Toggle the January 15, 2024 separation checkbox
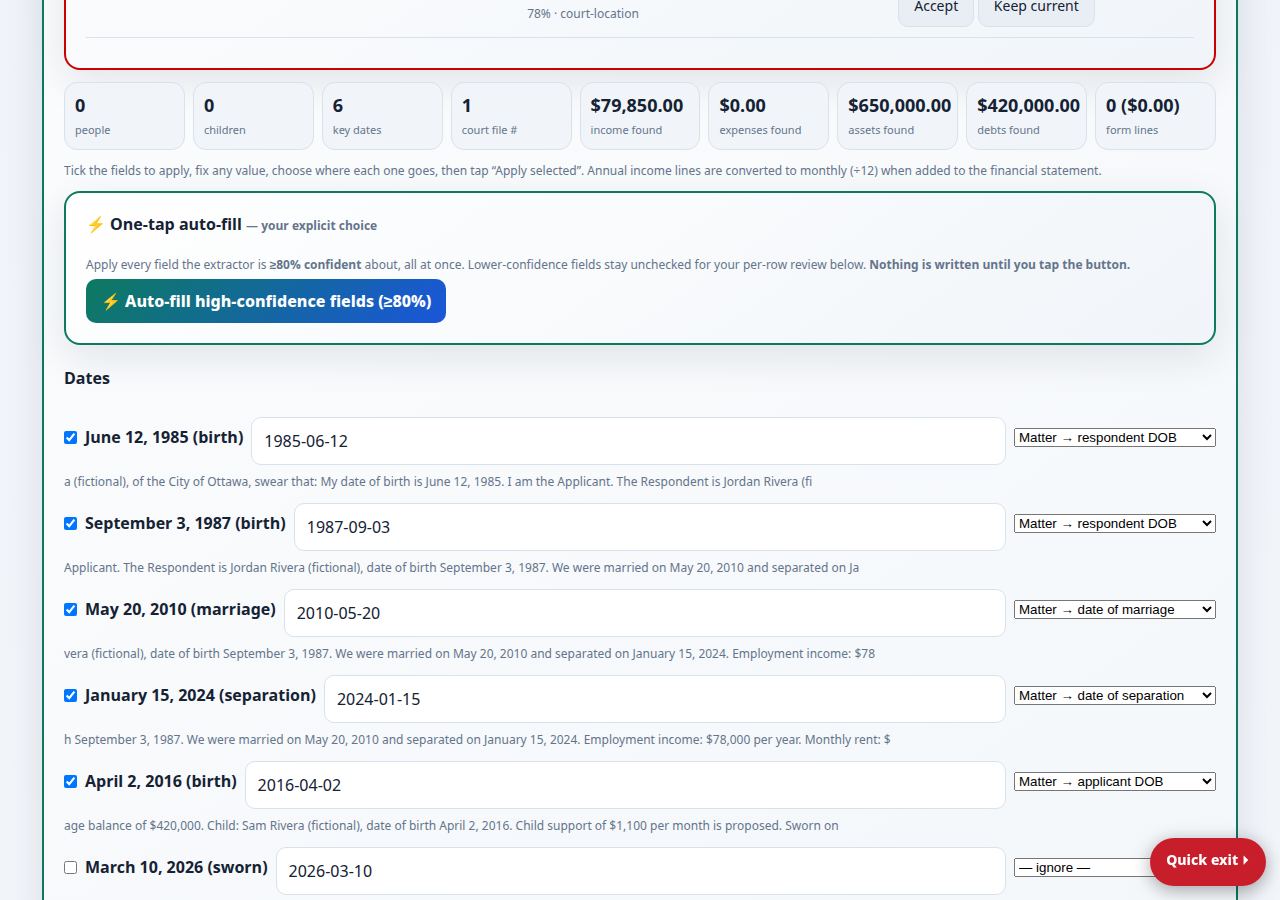The height and width of the screenshot is (900, 1280). [x=71, y=695]
